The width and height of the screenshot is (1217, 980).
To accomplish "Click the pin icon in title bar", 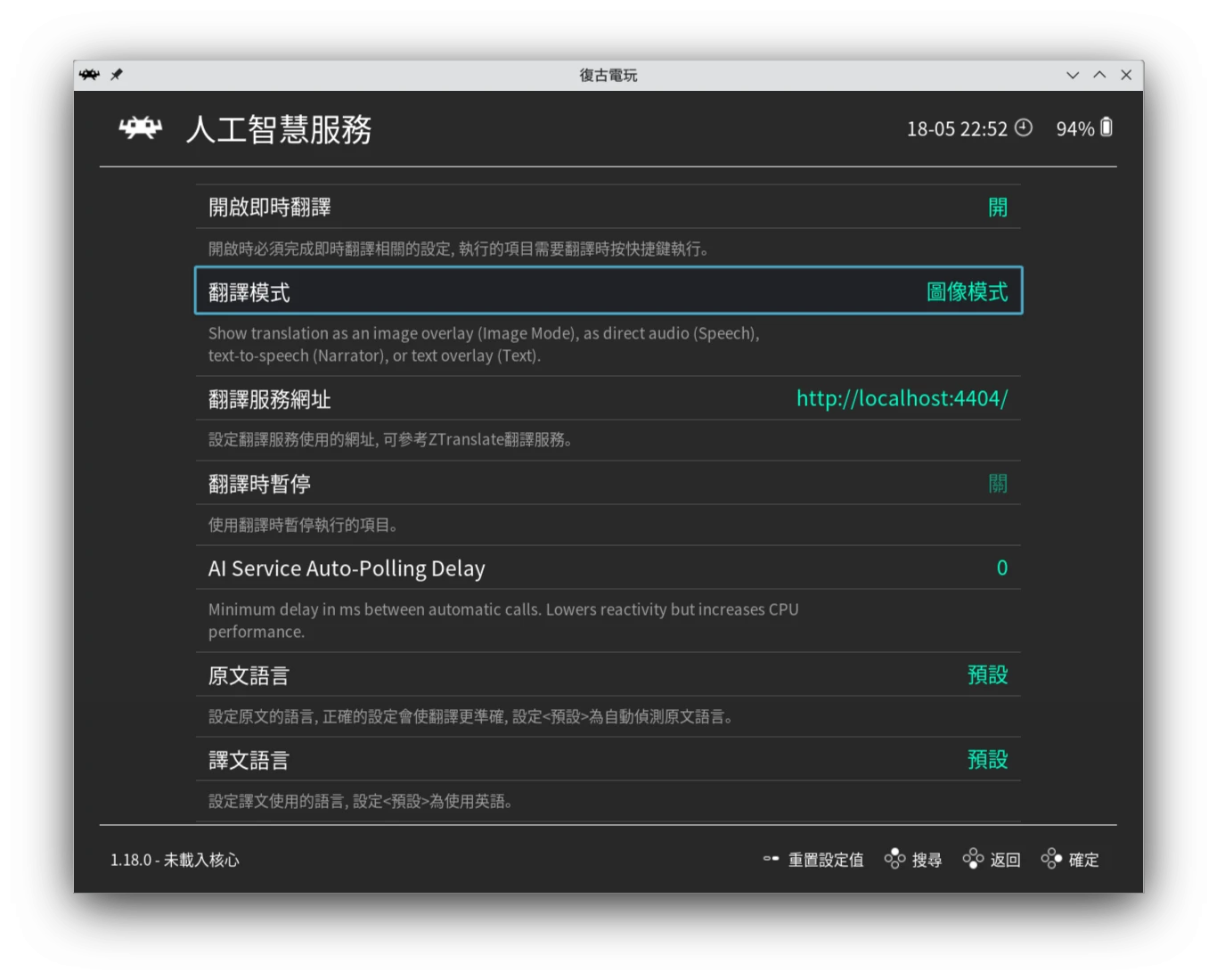I will pos(117,75).
